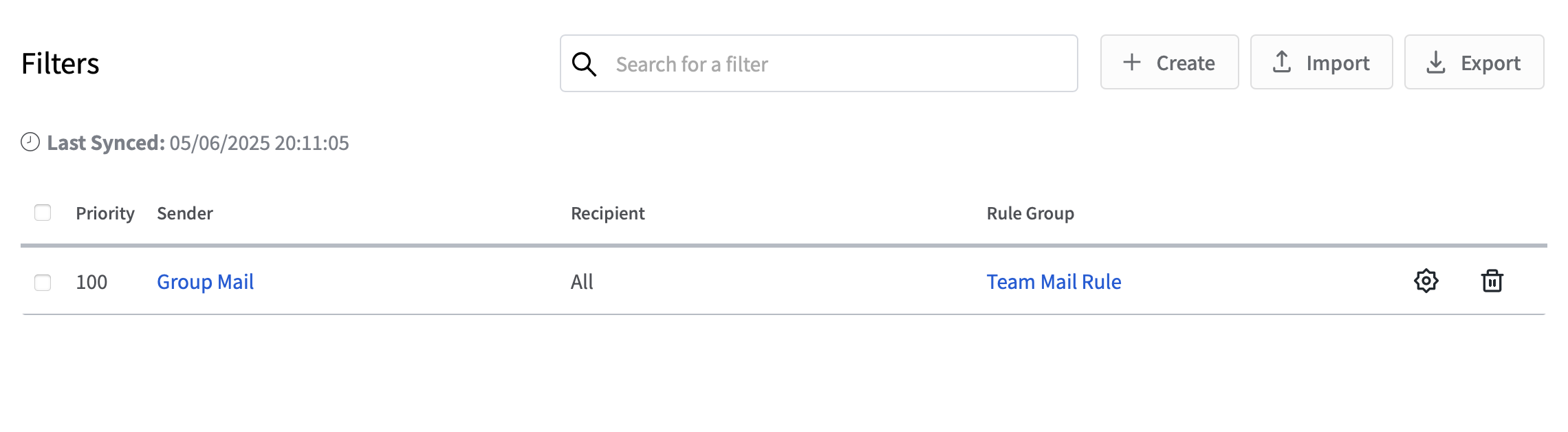Open the Group Mail sender link
This screenshot has height=432, width=1568.
coord(205,281)
